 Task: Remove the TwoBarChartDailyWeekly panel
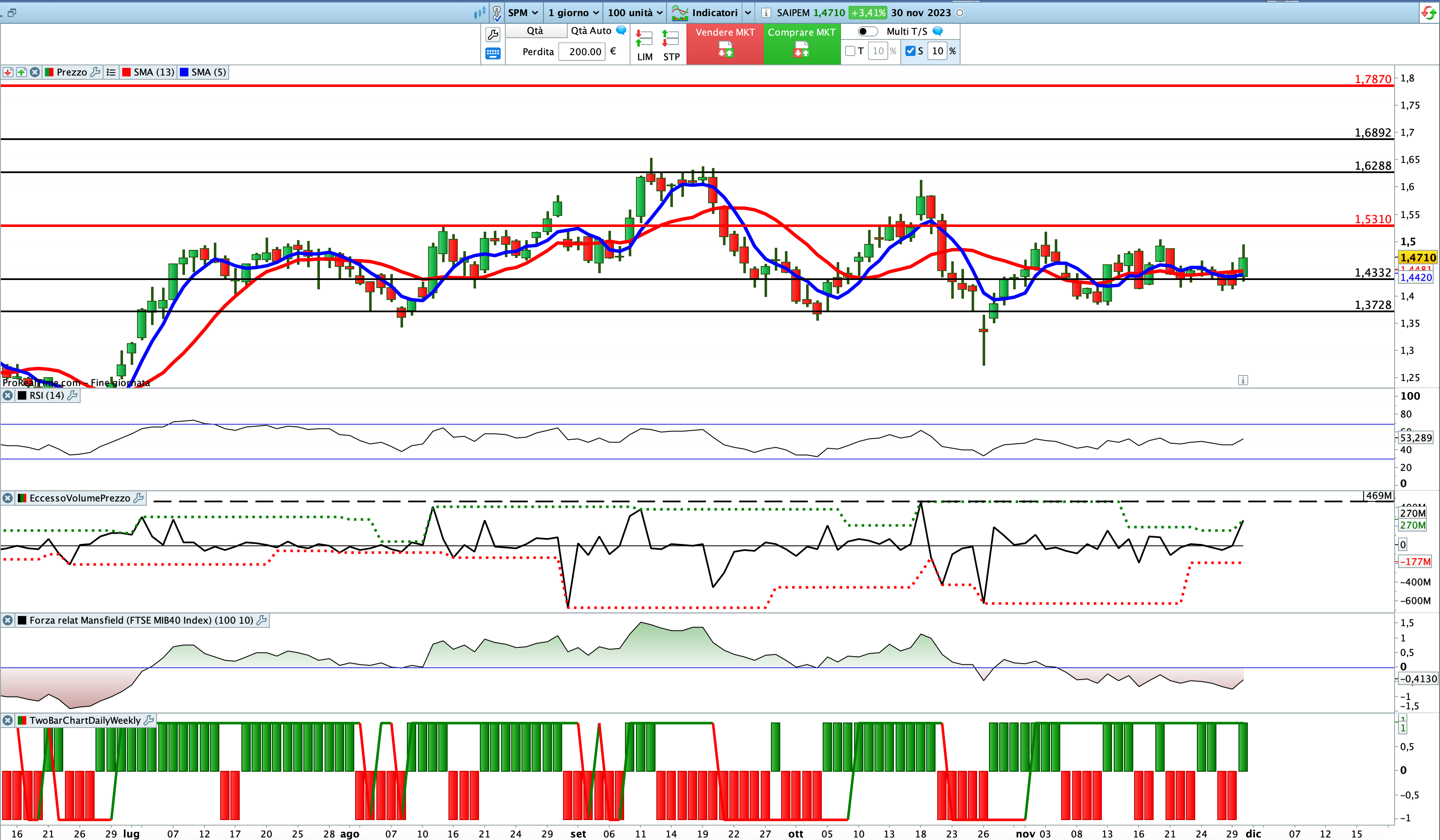8,720
